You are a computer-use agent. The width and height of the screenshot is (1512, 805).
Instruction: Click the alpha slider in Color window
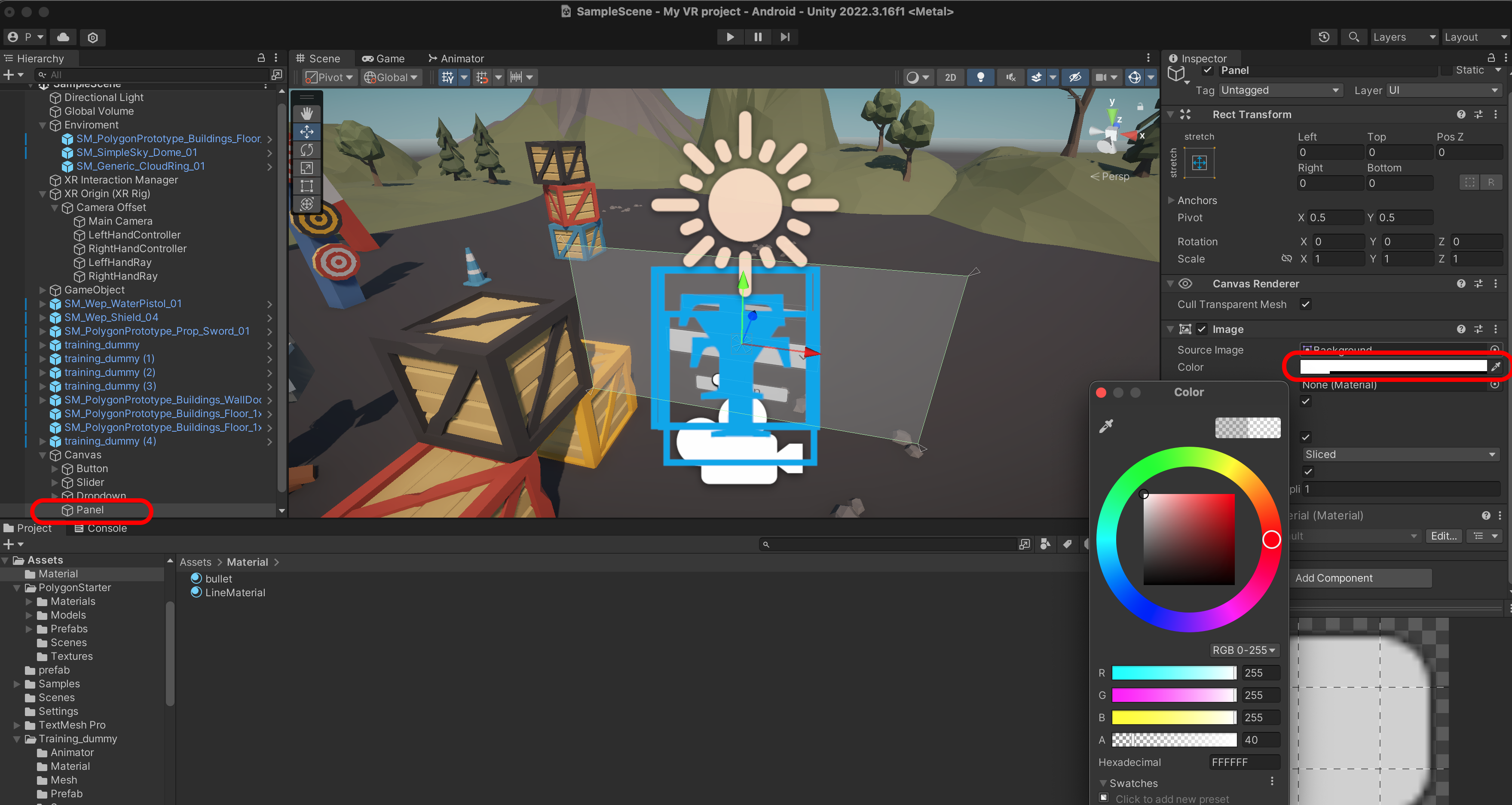[1174, 740]
